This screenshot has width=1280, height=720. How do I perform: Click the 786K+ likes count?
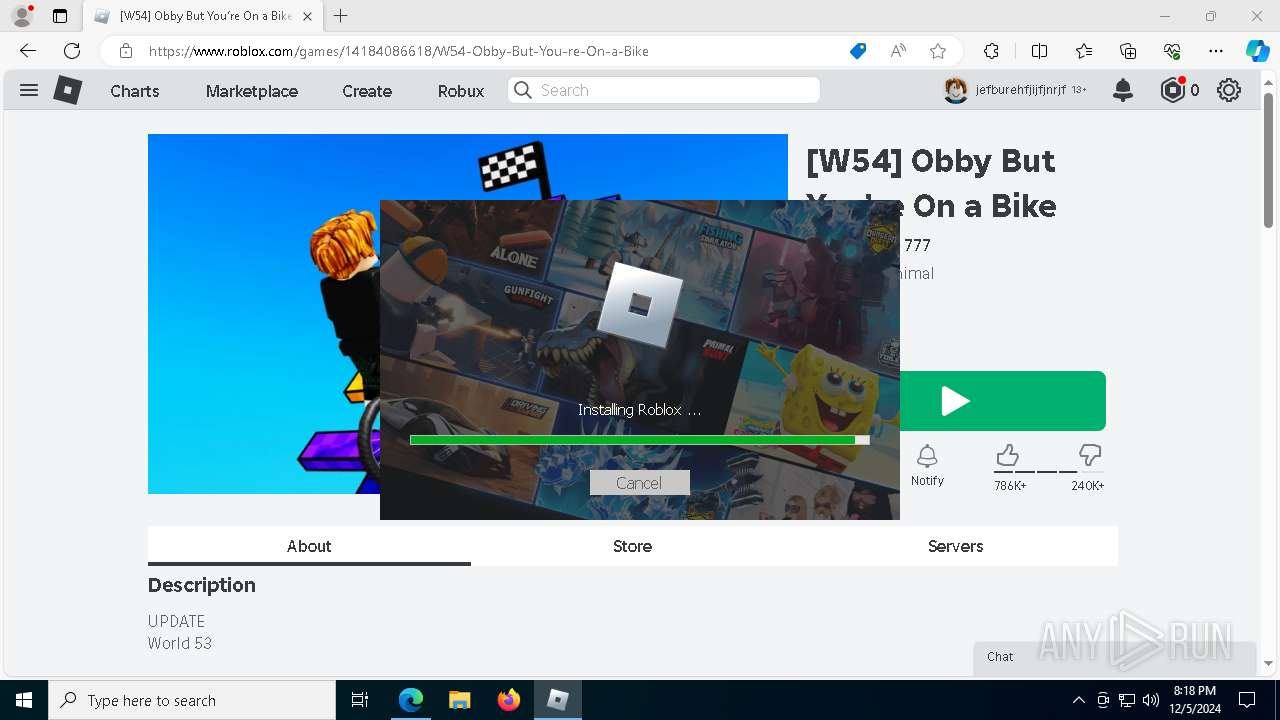1010,486
